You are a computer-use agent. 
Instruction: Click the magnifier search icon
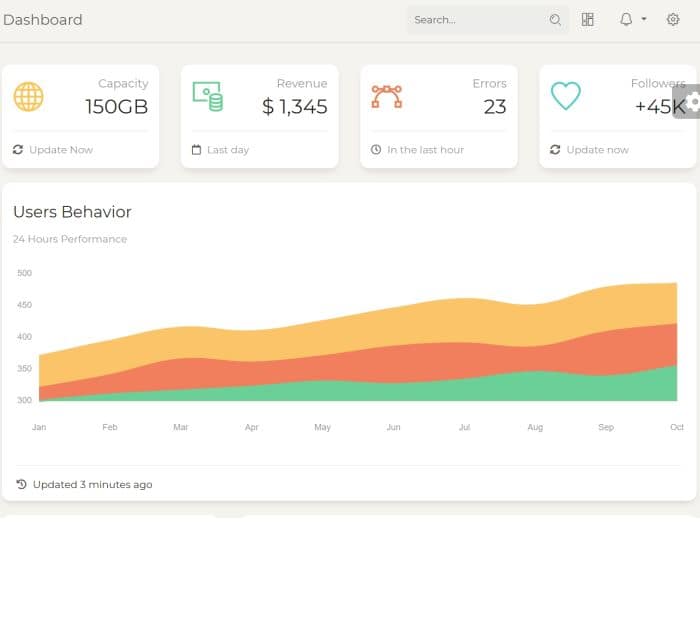point(556,20)
